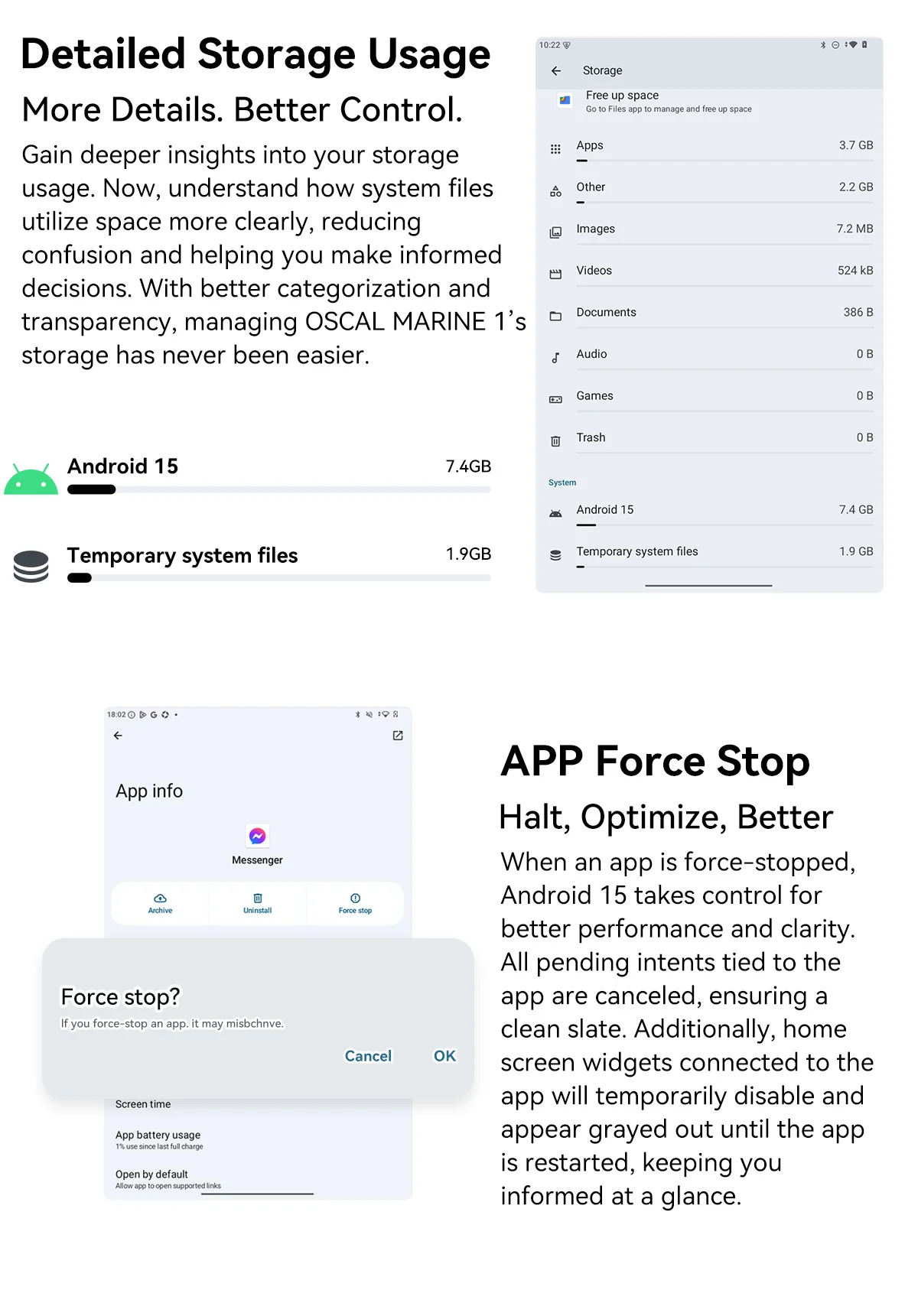This screenshot has height=1316, width=918.
Task: Tap the Force stop icon in App info
Action: [x=355, y=898]
